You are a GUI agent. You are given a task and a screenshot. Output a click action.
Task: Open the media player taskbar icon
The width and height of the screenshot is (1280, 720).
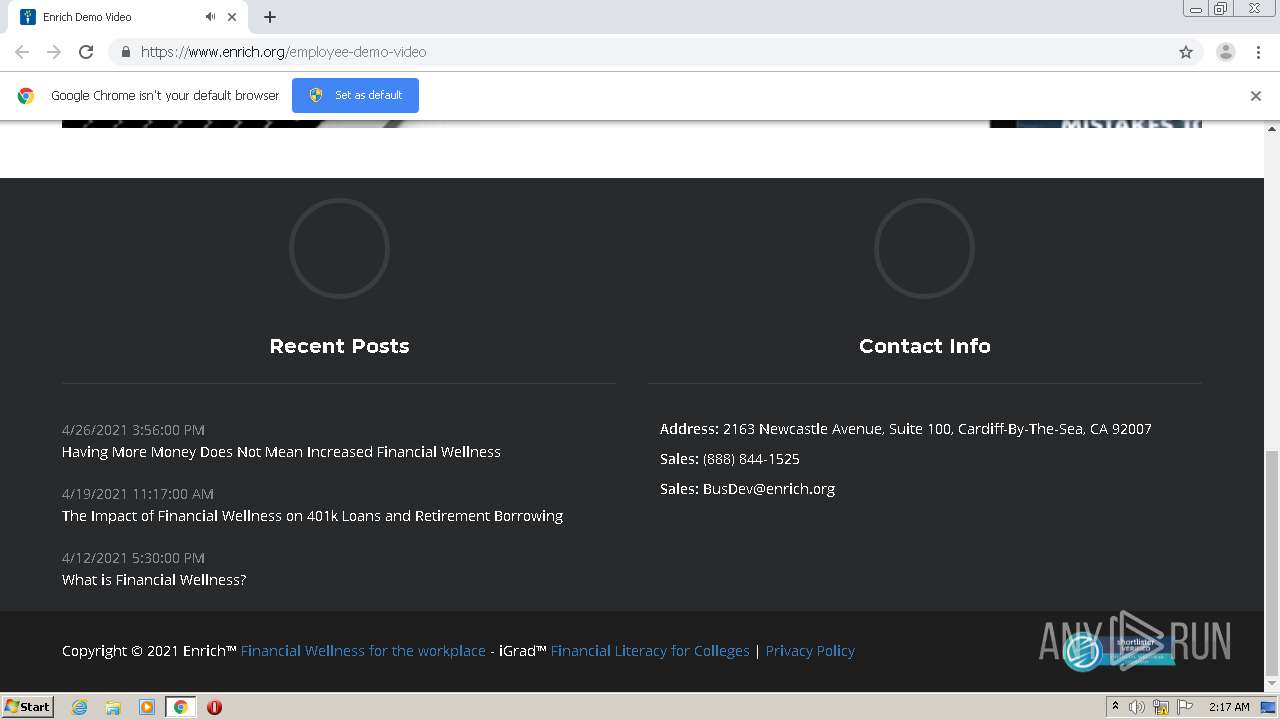[x=147, y=707]
